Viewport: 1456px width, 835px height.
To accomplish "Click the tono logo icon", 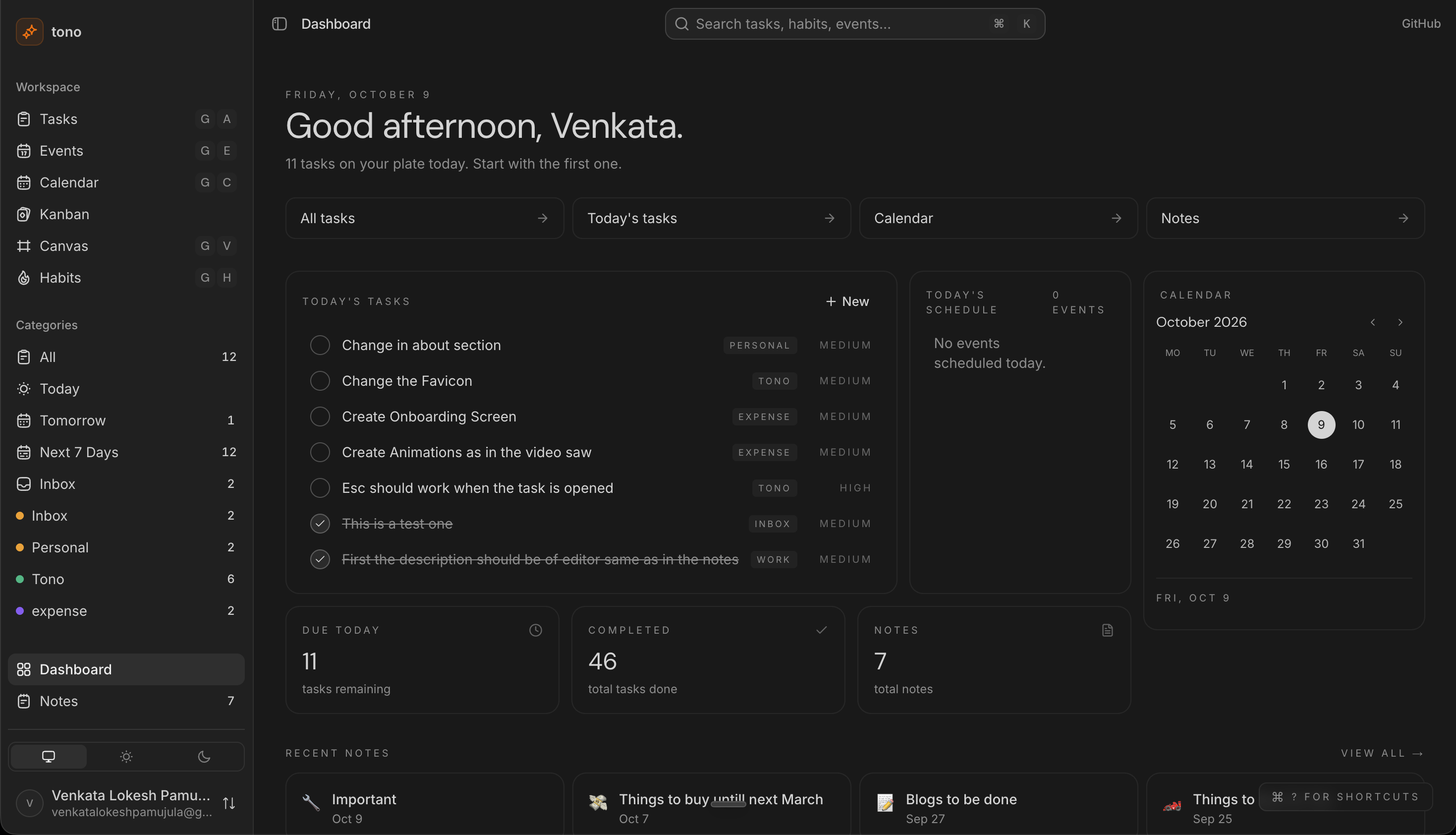I will coord(30,32).
